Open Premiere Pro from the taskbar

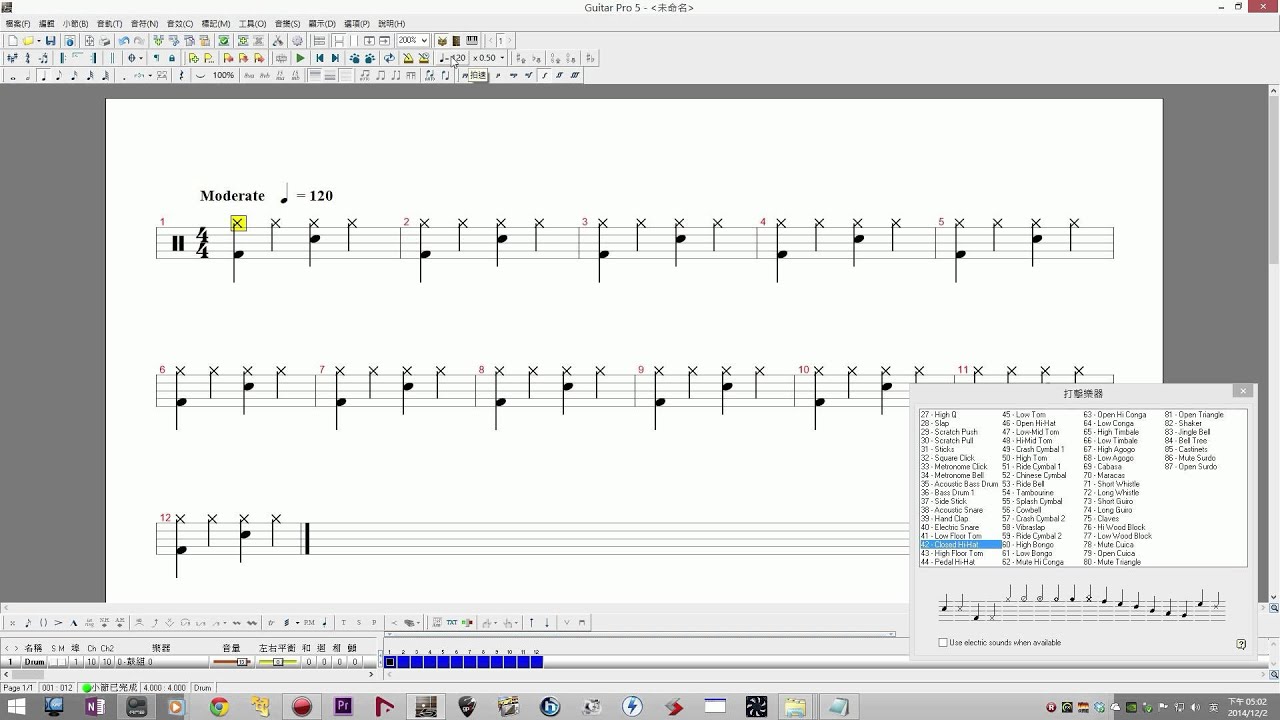coord(343,707)
